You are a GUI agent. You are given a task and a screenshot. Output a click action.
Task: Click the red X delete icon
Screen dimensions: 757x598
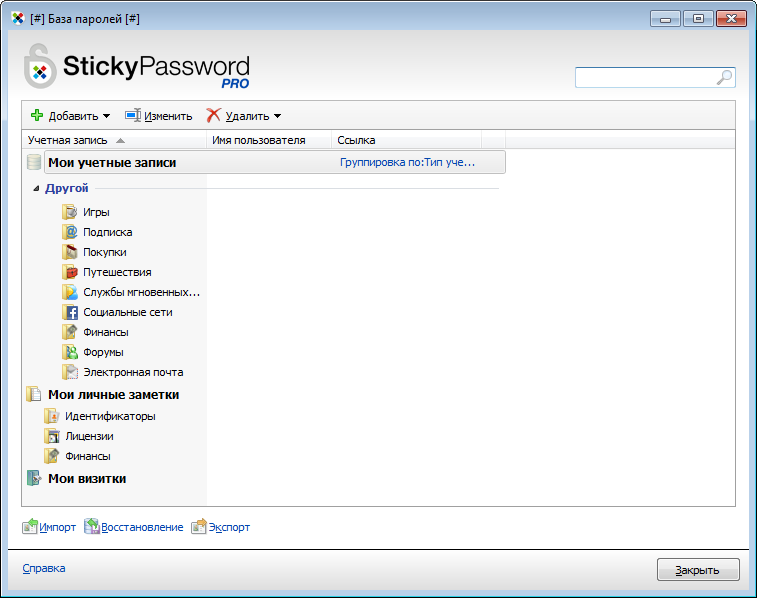[213, 115]
